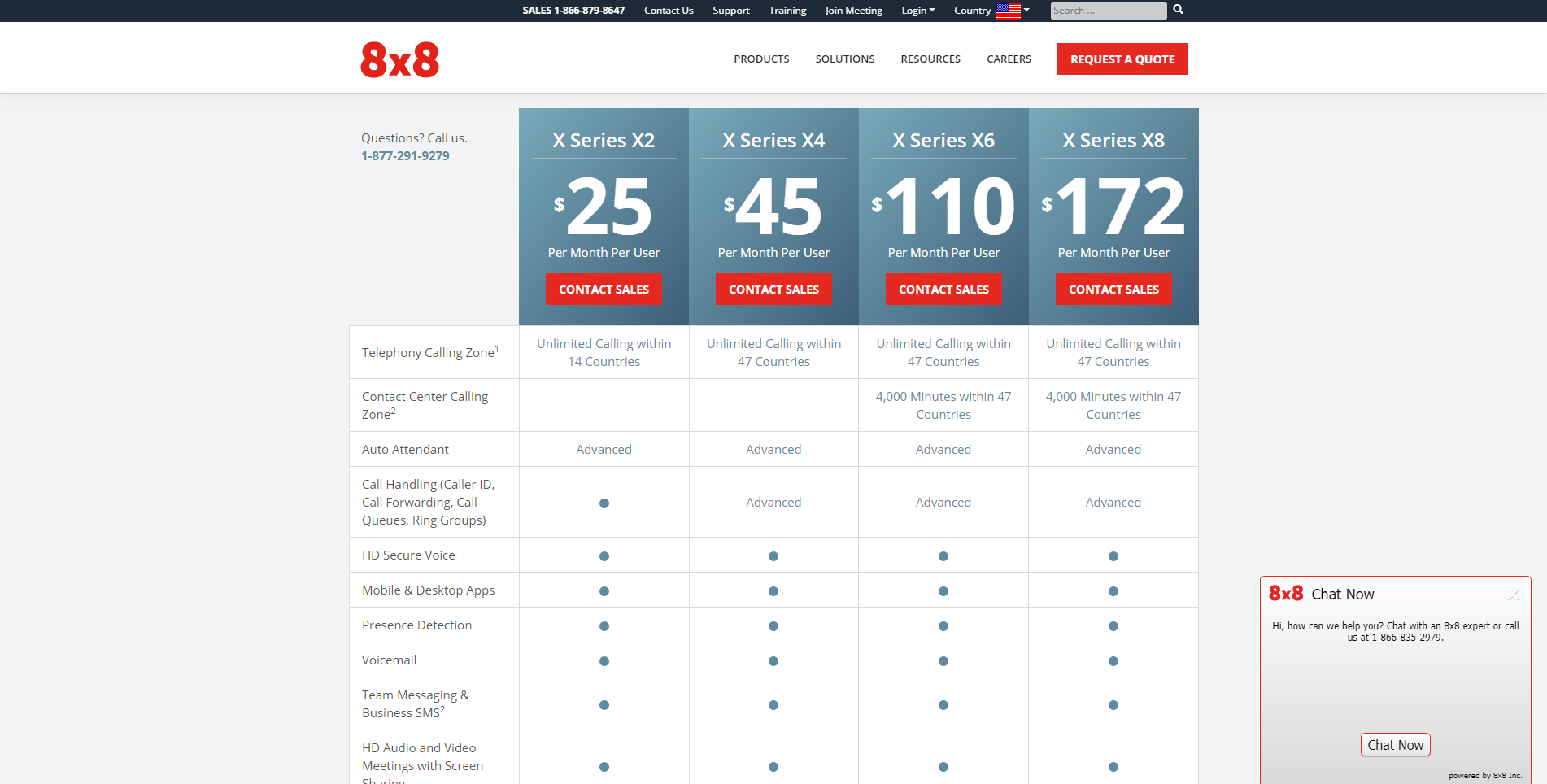Click the $25 price for X2
Screen dimensions: 1547x784
(604, 207)
